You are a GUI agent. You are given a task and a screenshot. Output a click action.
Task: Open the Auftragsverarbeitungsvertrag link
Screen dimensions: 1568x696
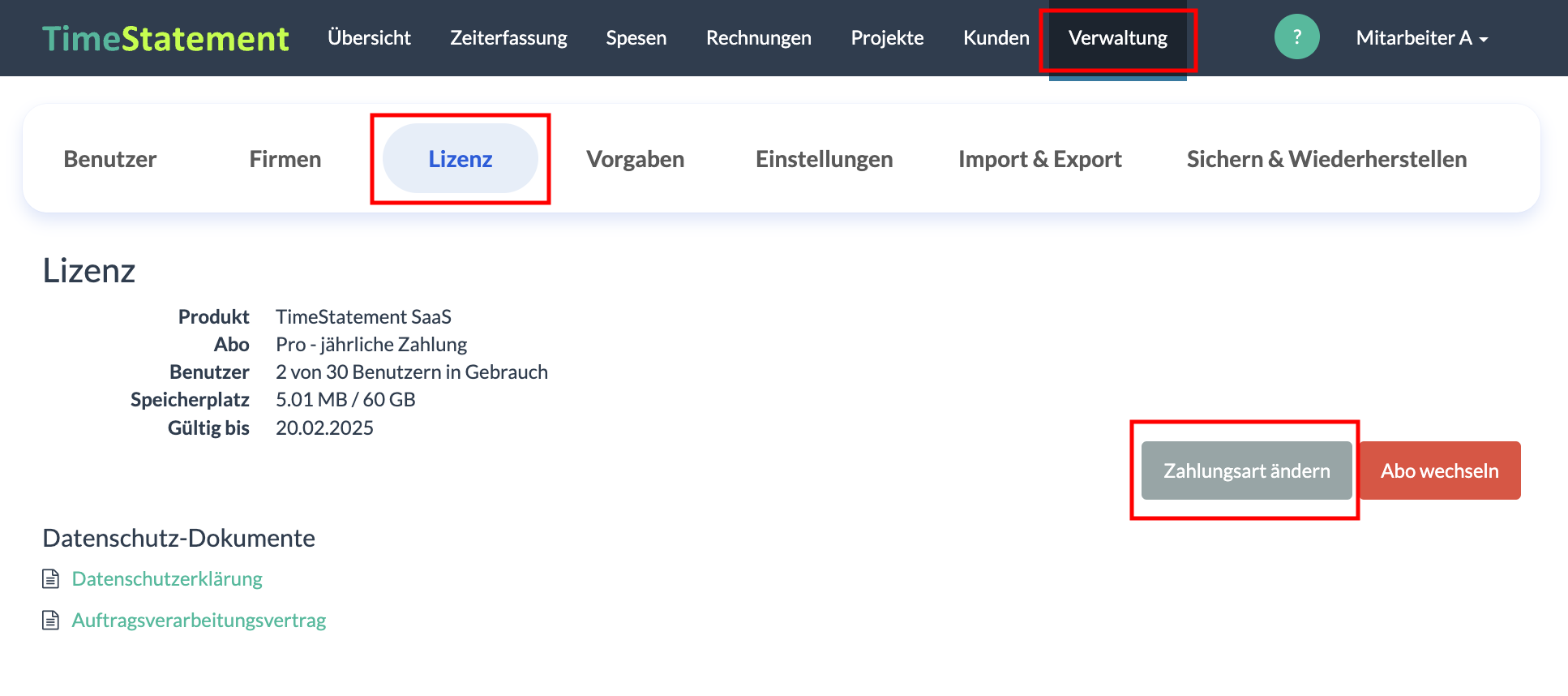click(199, 620)
